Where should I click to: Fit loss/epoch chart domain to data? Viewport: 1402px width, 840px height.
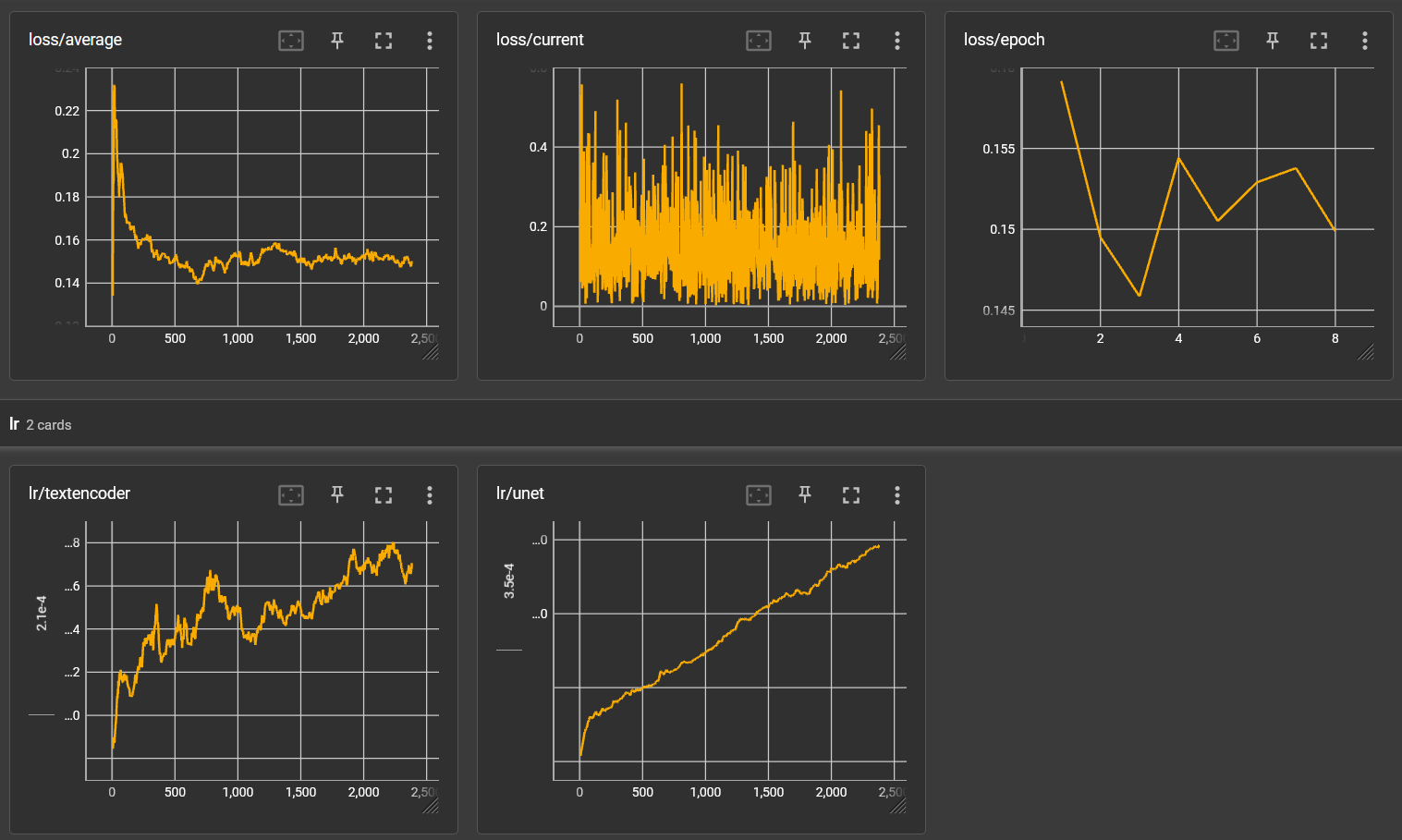[1226, 40]
